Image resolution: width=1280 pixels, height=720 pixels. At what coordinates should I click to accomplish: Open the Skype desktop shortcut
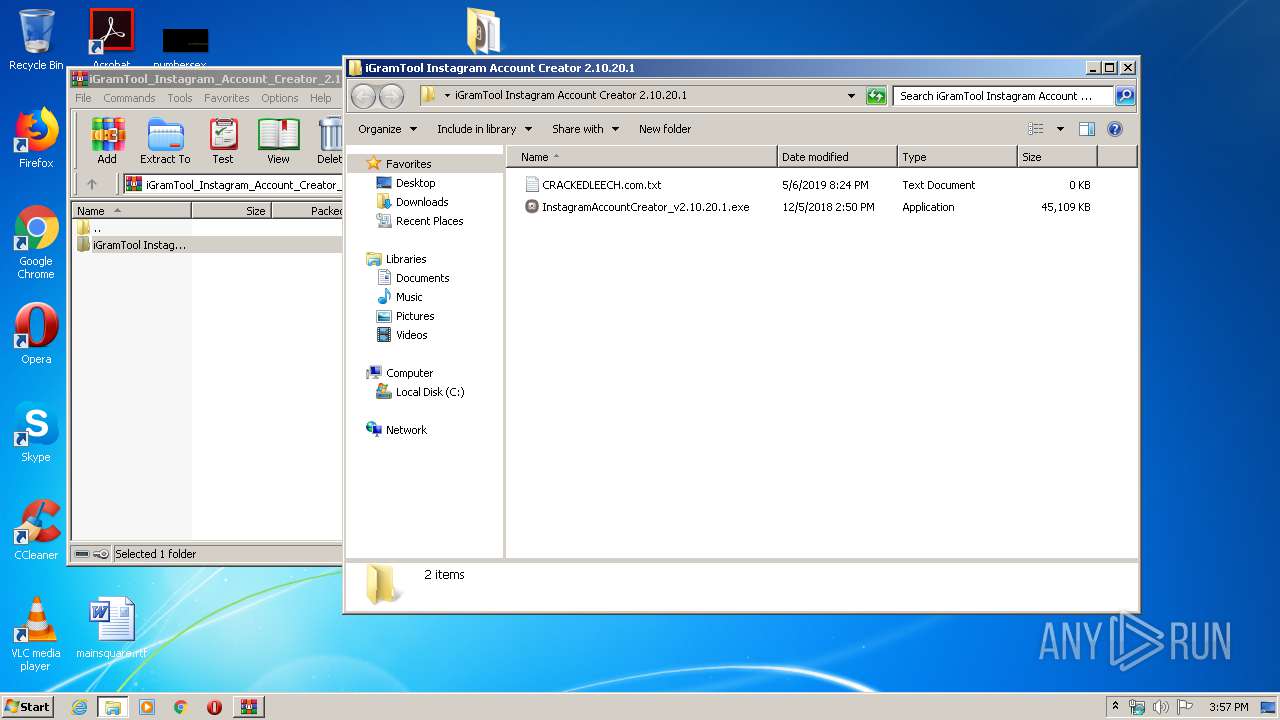(36, 432)
